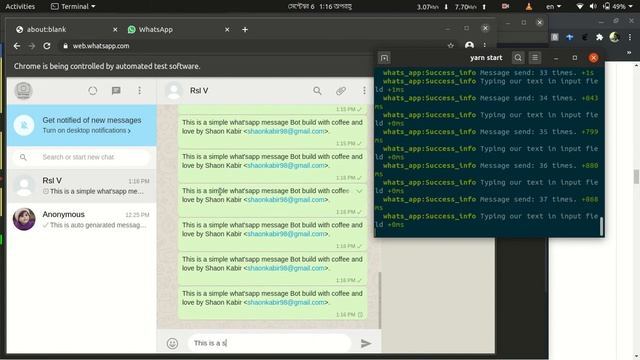Click Rsl V avatar in chat header
Screen dimensions: 640x360
coord(174,91)
